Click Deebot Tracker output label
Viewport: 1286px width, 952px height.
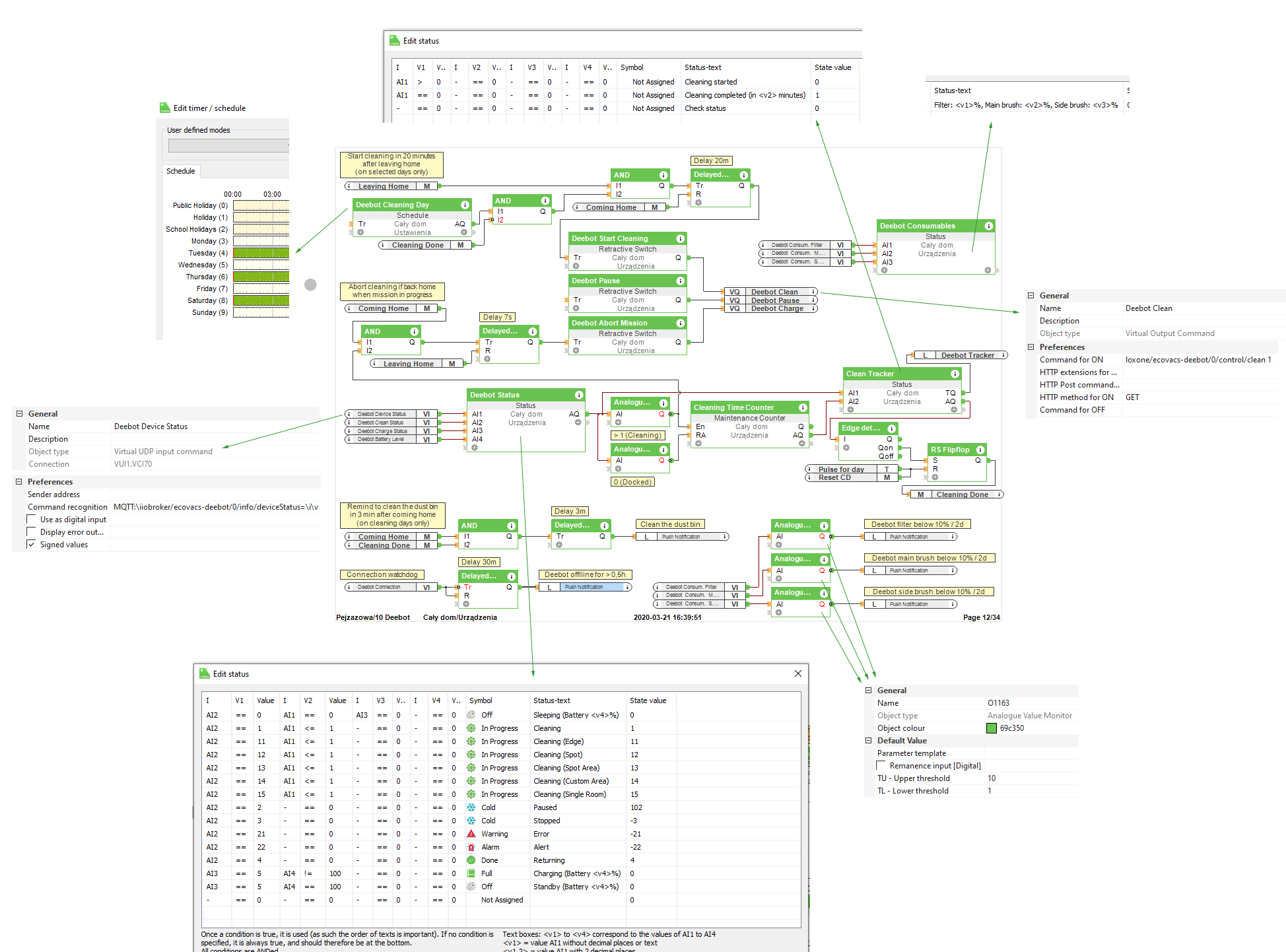pos(968,355)
